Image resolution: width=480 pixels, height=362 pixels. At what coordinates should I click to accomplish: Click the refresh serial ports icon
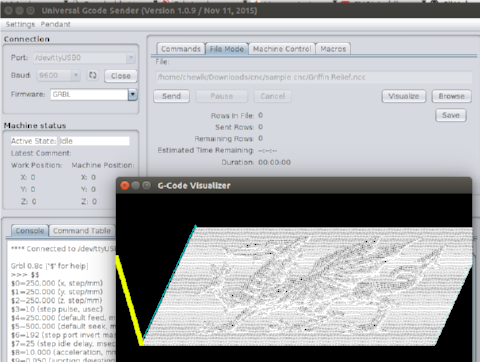[92, 75]
